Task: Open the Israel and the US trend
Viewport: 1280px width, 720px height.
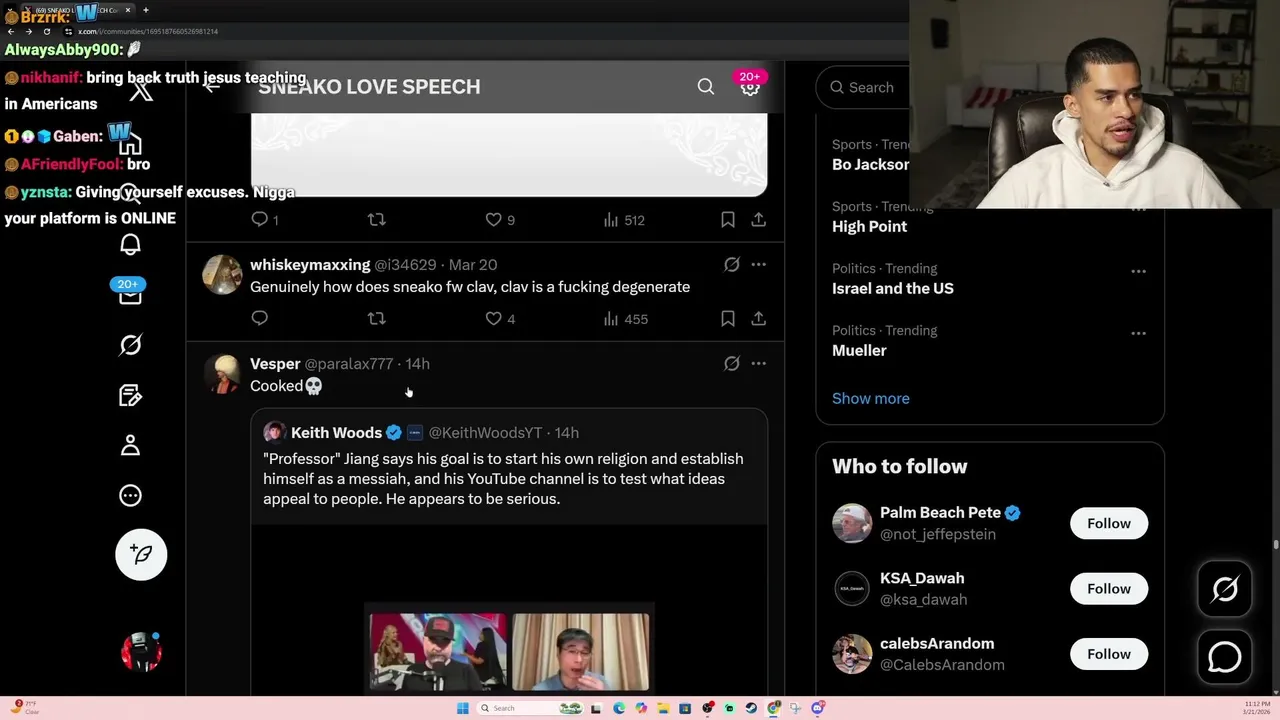Action: (x=893, y=288)
